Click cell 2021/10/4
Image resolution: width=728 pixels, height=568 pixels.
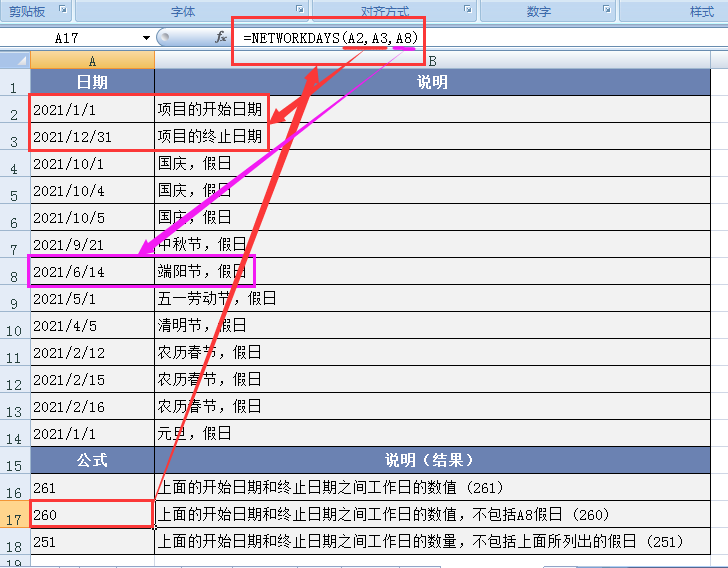92,190
